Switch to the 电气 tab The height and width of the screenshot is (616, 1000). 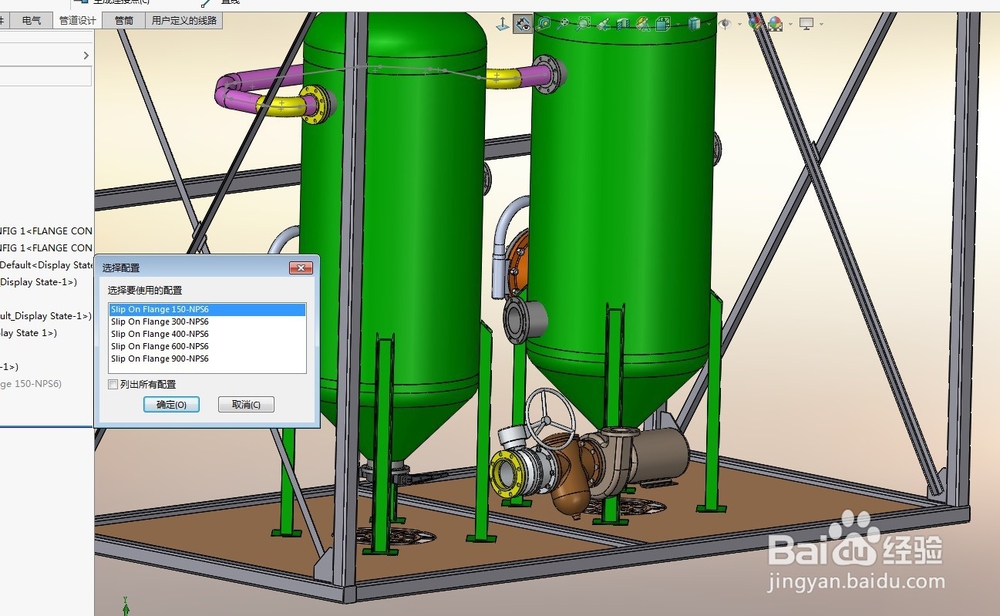(x=31, y=20)
